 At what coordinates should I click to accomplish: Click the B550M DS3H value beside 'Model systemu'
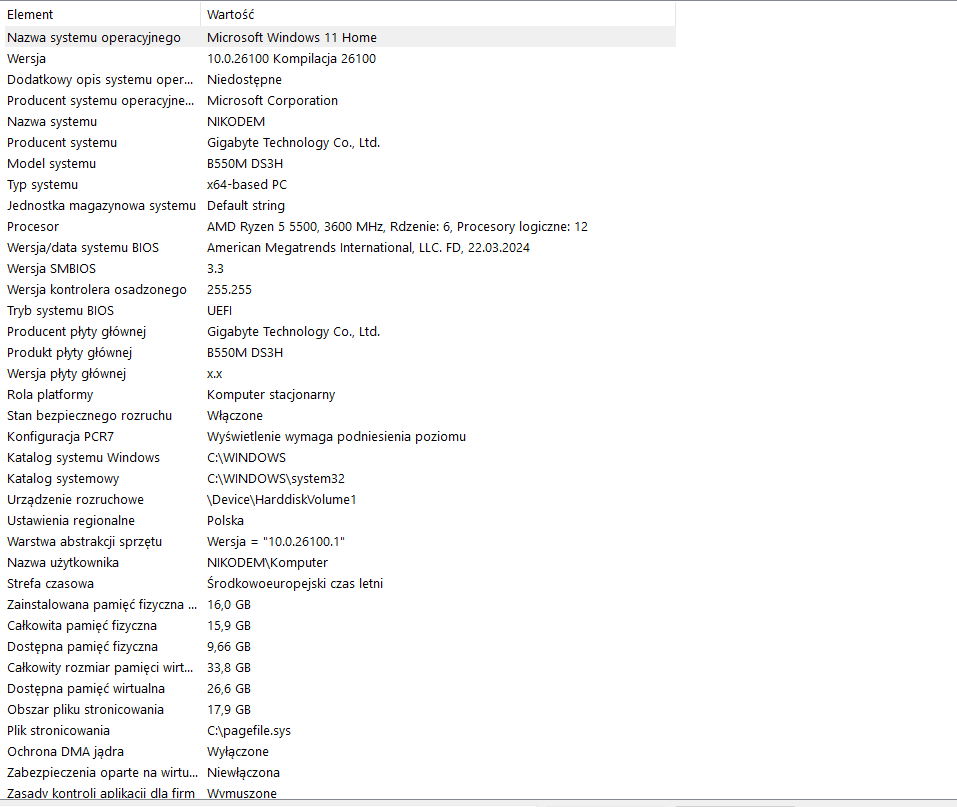[x=245, y=164]
